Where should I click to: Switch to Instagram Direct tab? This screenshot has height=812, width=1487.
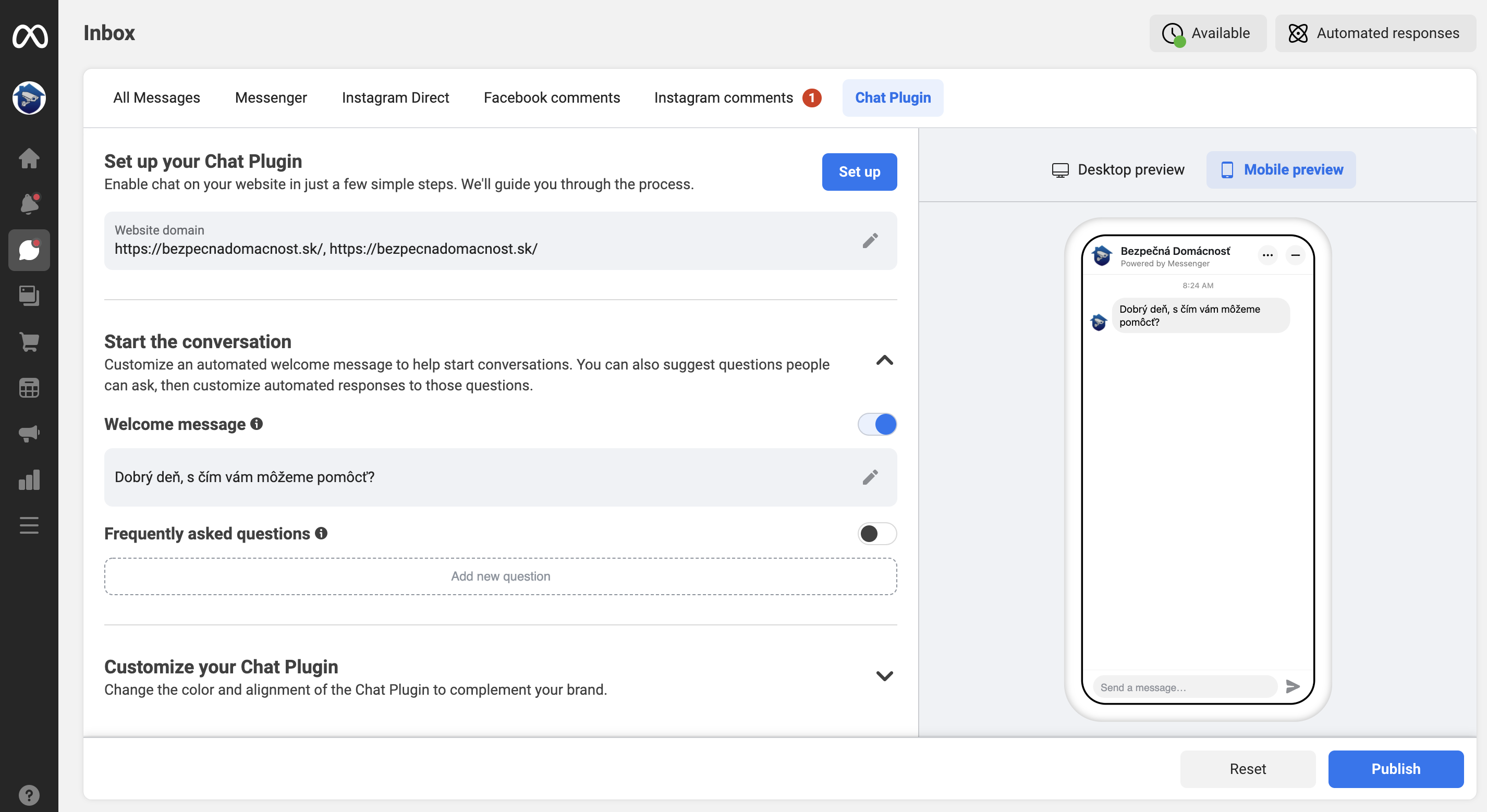pyautogui.click(x=395, y=98)
